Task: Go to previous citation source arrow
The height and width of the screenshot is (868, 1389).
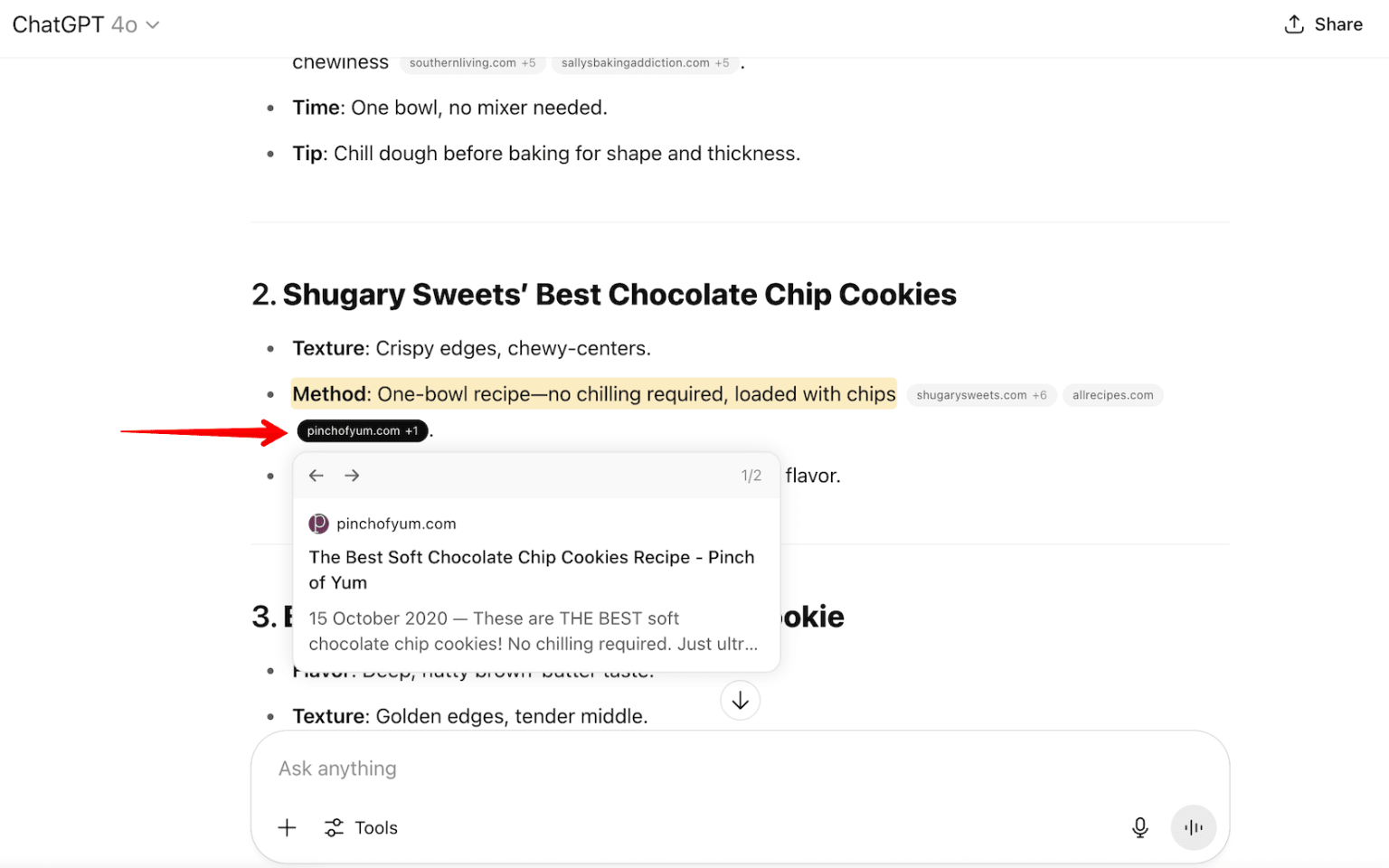Action: click(x=317, y=476)
